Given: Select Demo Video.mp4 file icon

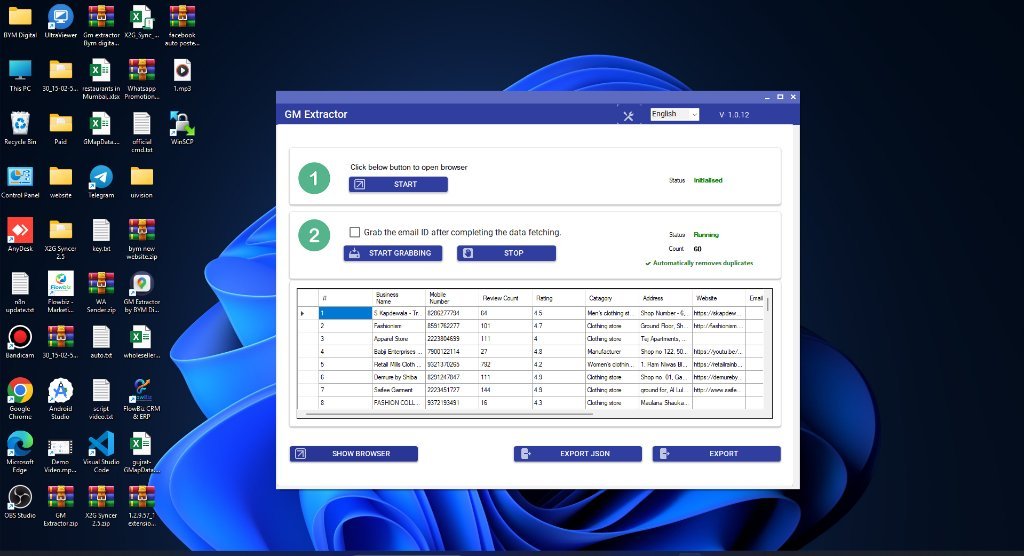Looking at the screenshot, I should pos(61,453).
